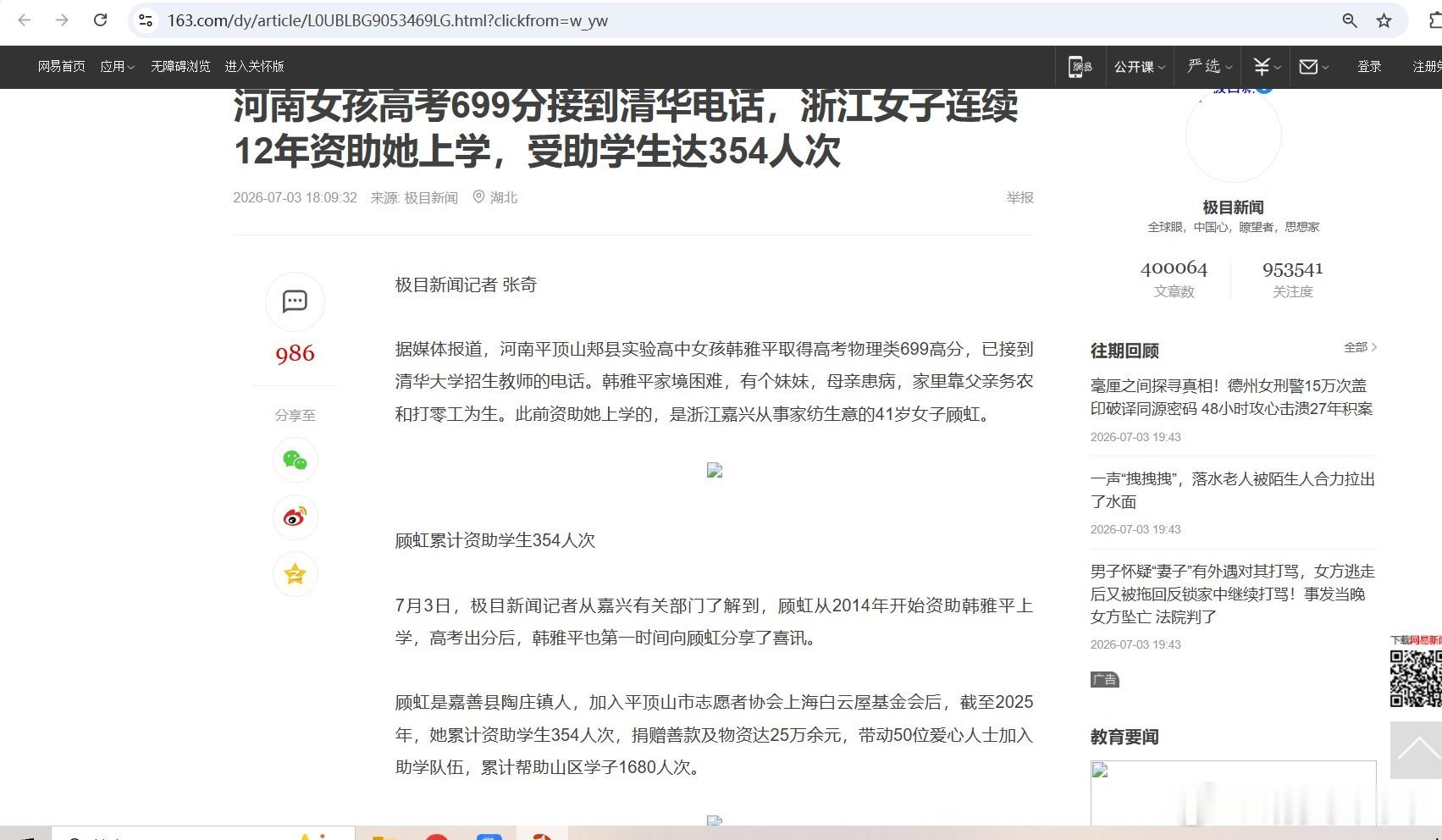Click the browser forward arrow
Viewport: 1442px width, 840px height.
click(62, 20)
